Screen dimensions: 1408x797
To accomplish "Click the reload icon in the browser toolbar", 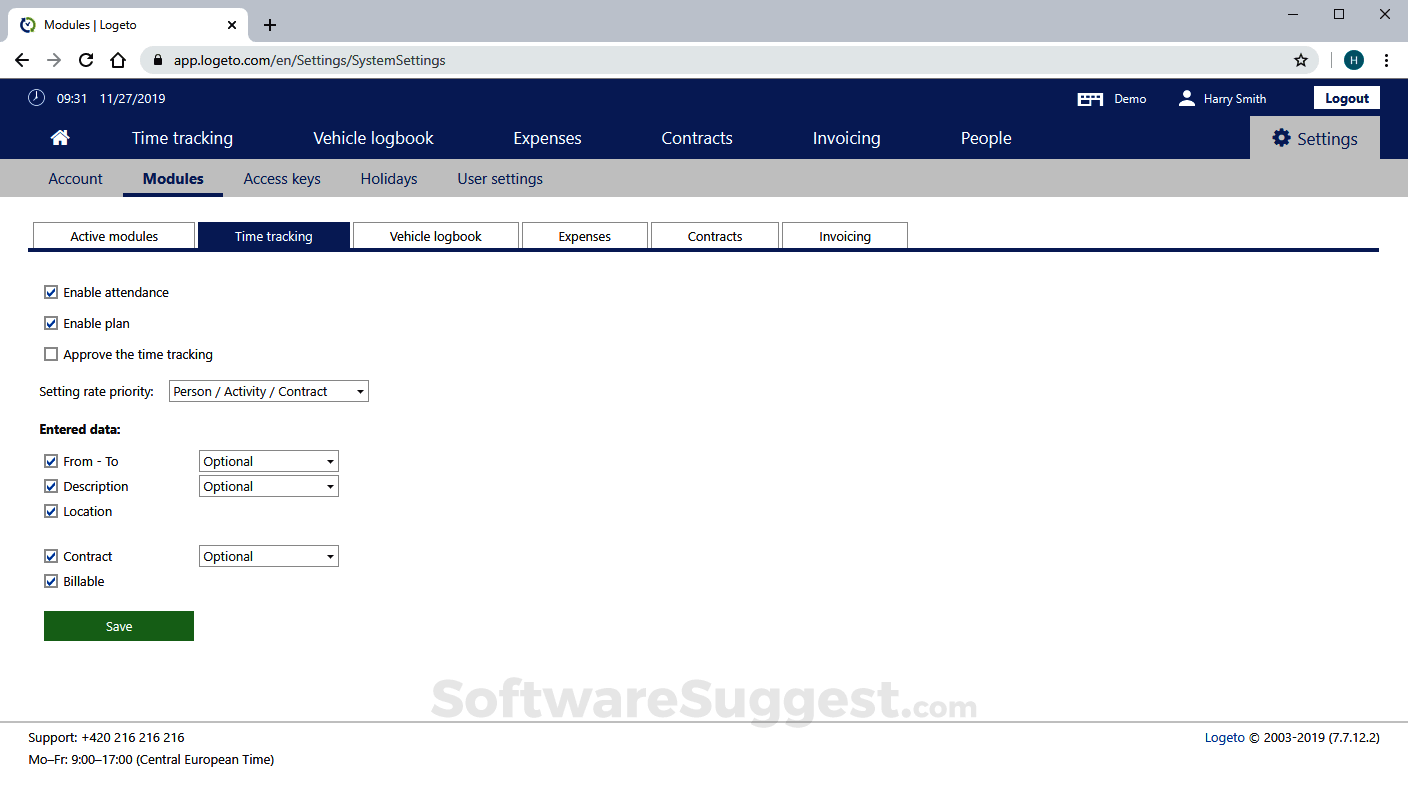I will click(85, 60).
